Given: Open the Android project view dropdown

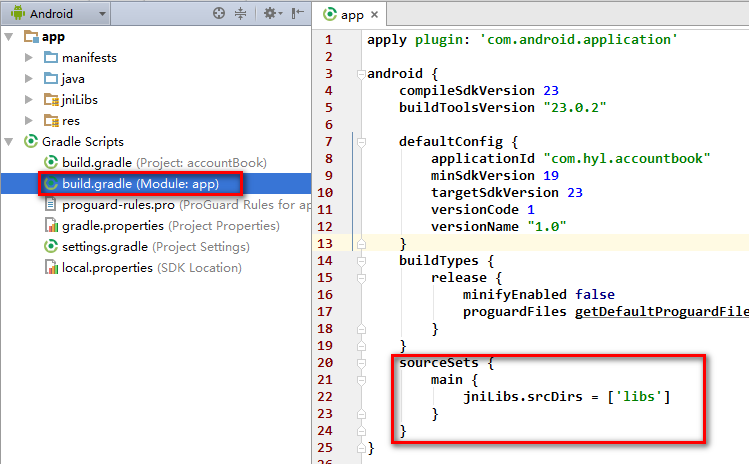Looking at the screenshot, I should tap(55, 13).
